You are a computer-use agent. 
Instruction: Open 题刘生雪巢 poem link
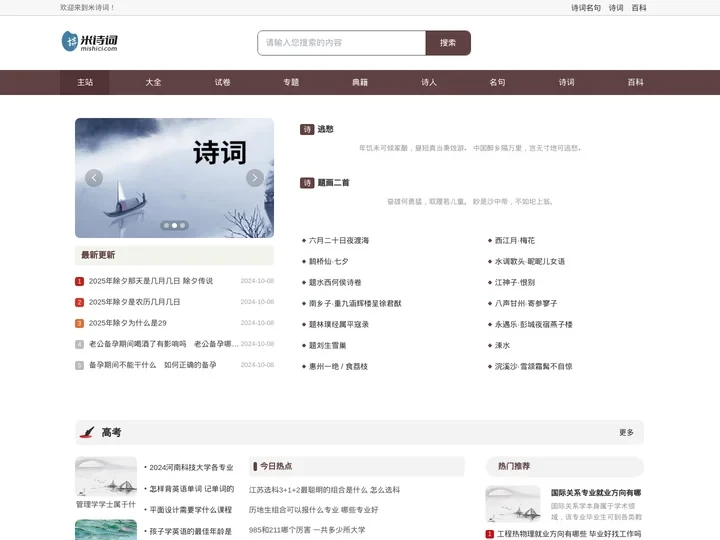327,346
